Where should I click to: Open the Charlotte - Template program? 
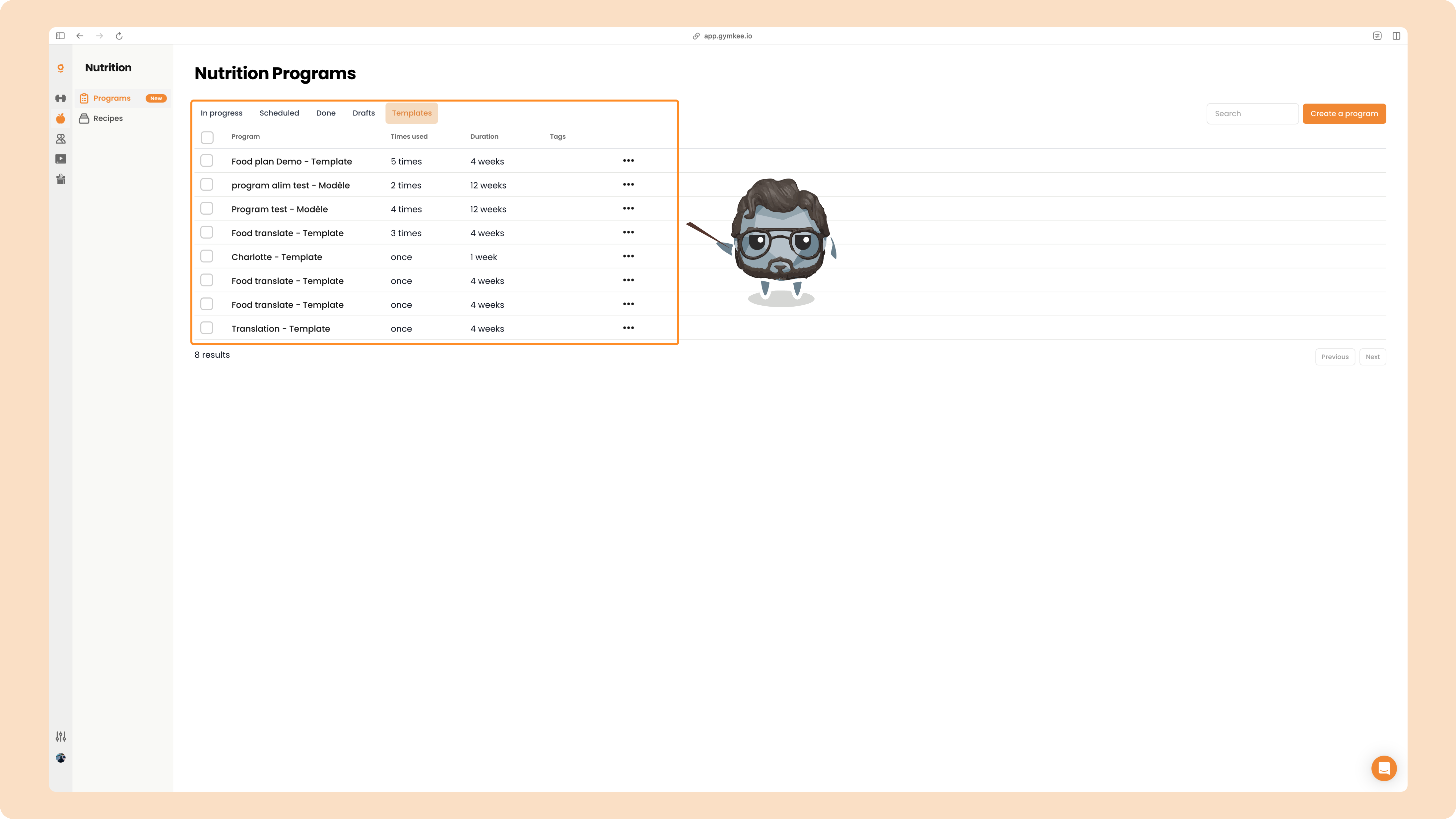276,257
